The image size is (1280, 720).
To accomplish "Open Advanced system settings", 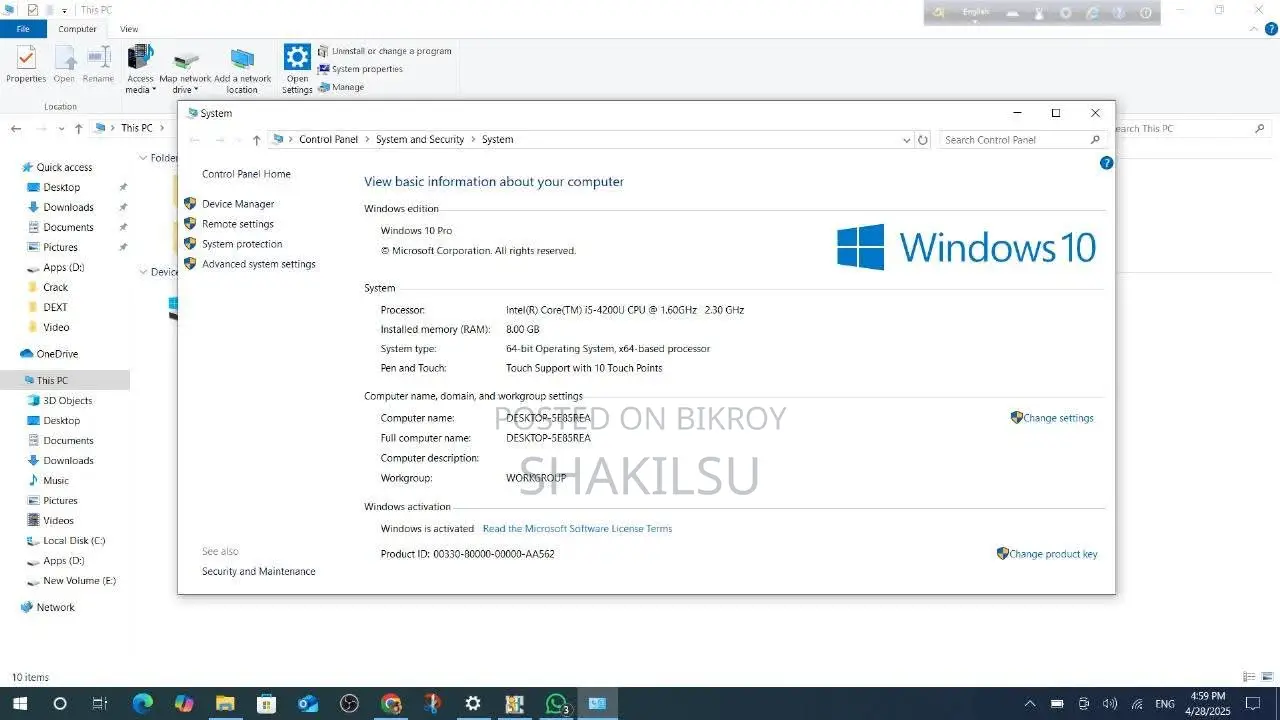I will coord(259,264).
